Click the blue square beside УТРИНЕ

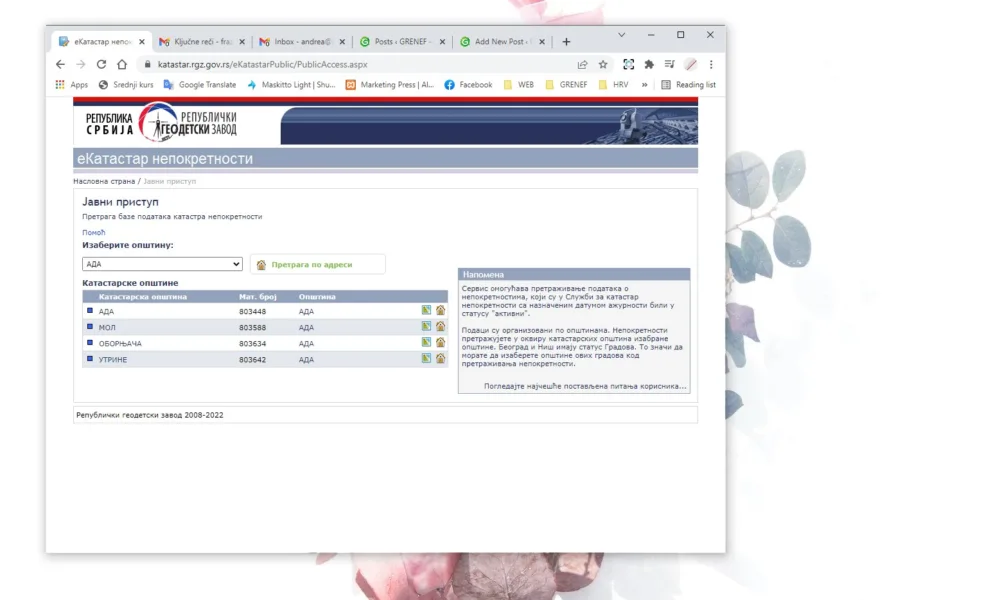pos(90,358)
